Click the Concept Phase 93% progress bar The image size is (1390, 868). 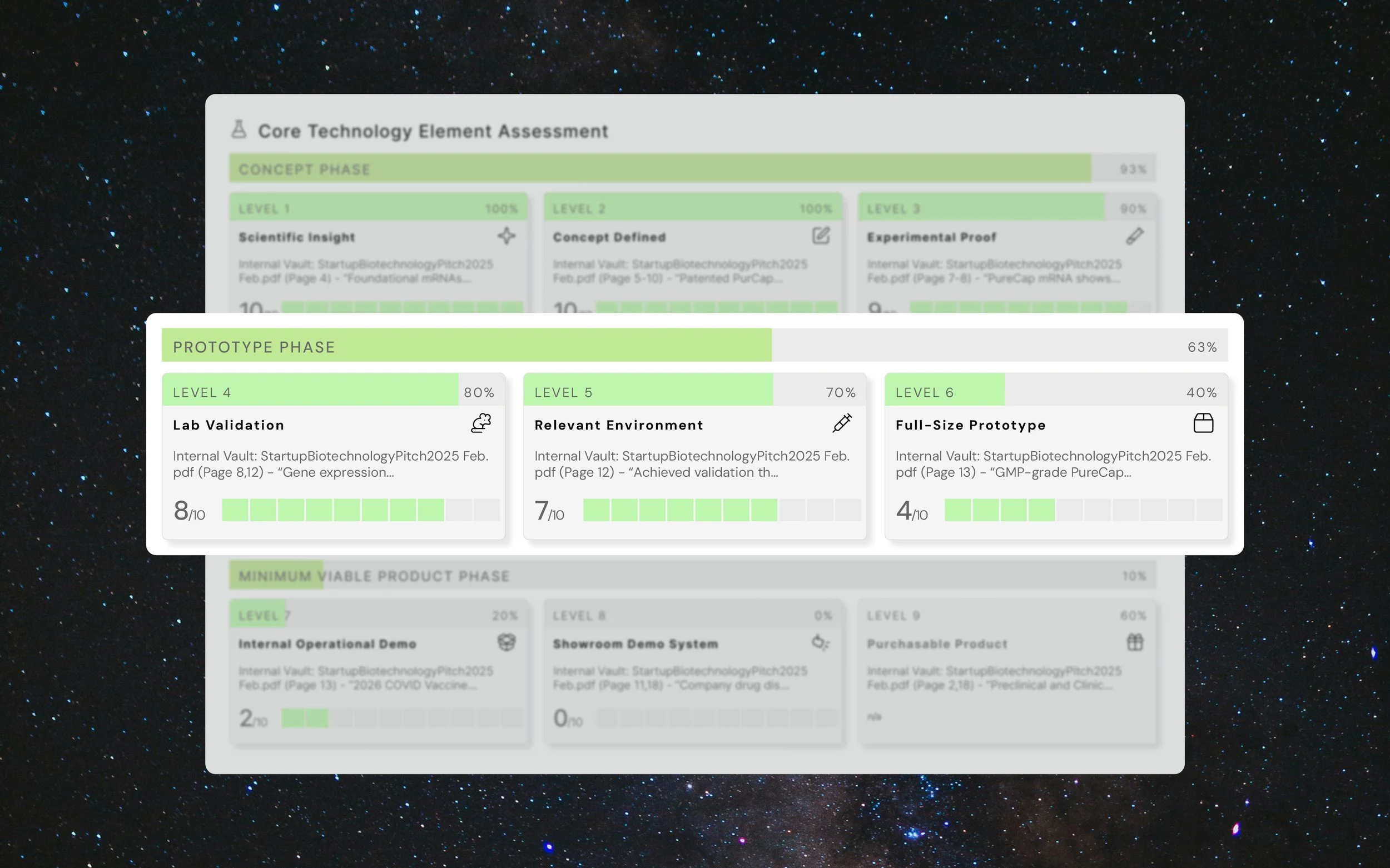(692, 168)
